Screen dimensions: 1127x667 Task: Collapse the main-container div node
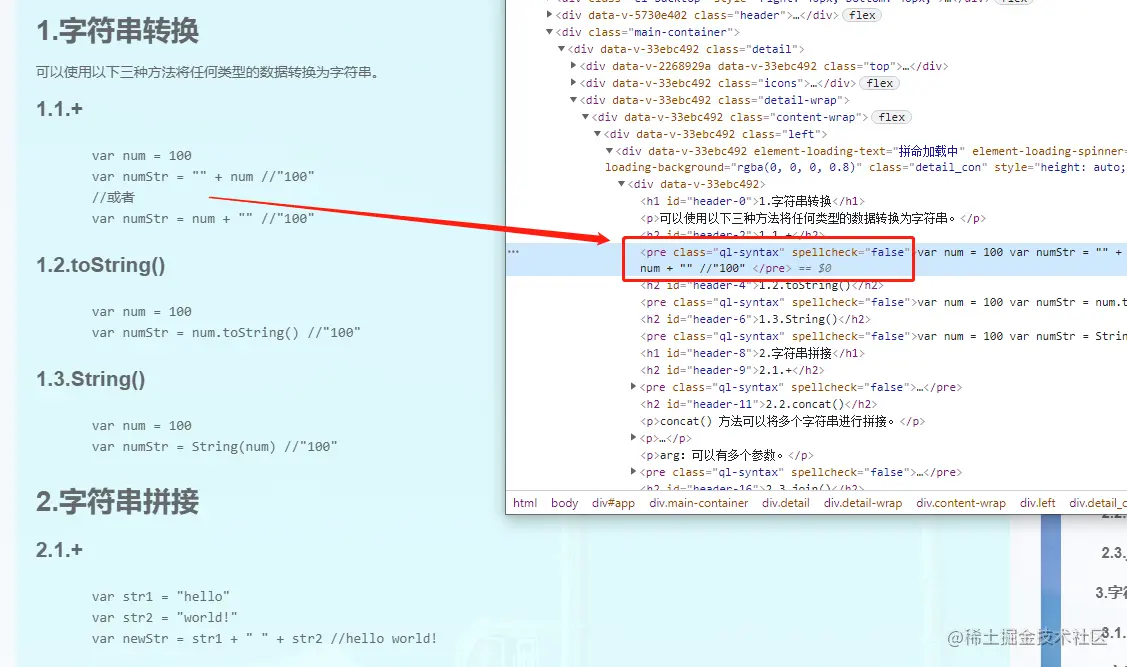(x=550, y=32)
